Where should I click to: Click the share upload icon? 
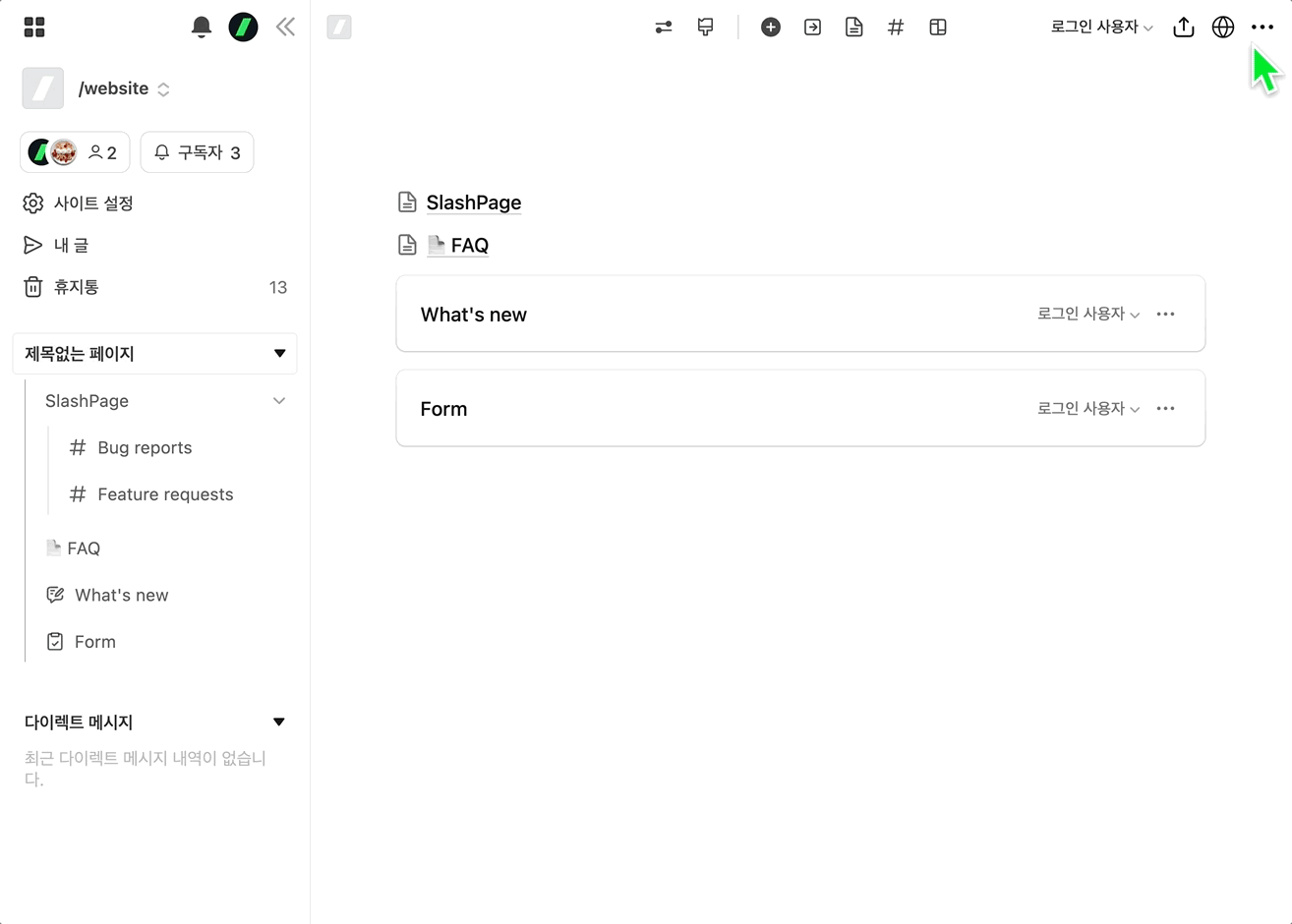point(1184,28)
